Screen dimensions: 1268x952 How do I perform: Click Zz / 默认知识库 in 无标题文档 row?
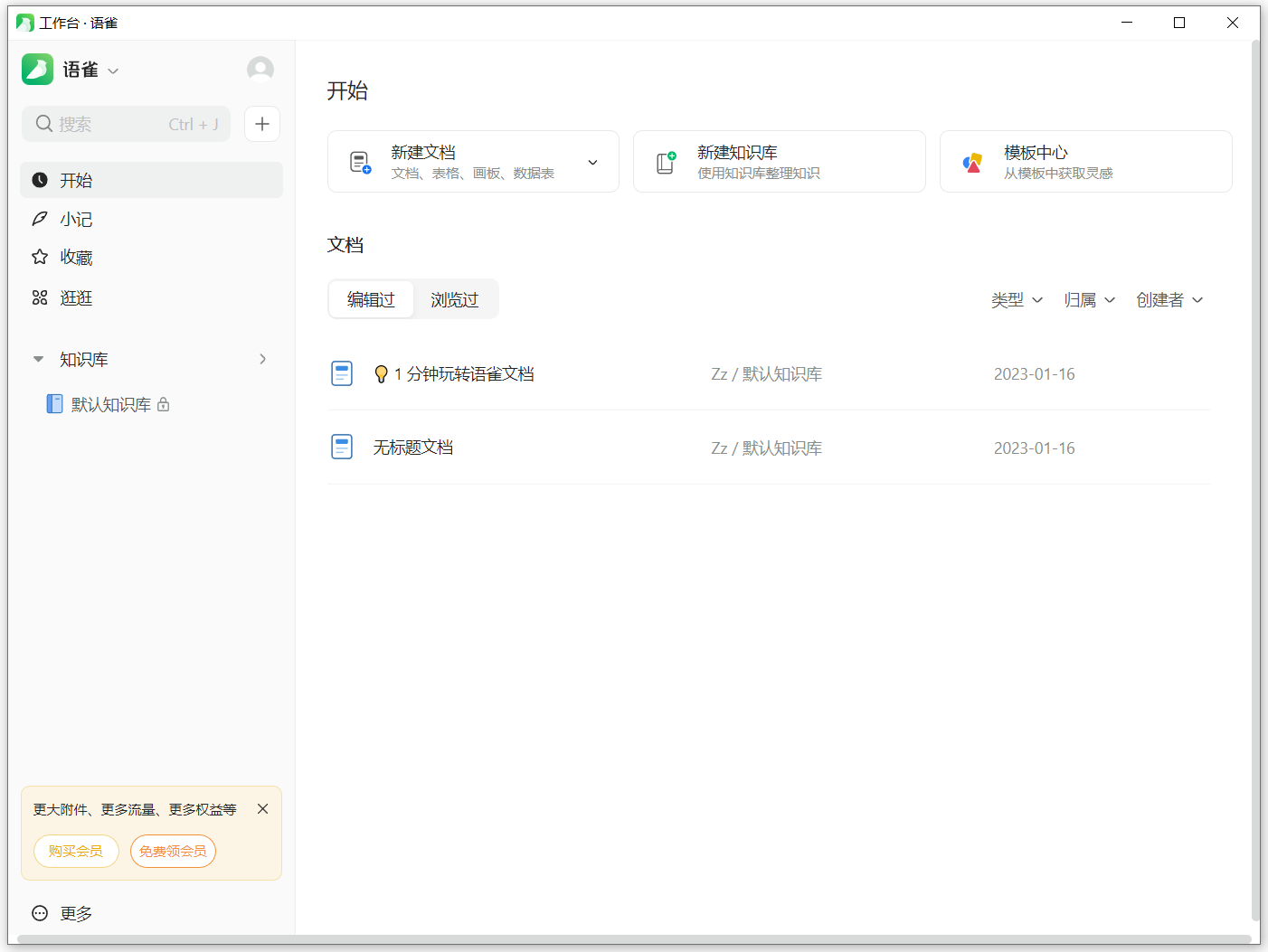click(767, 448)
